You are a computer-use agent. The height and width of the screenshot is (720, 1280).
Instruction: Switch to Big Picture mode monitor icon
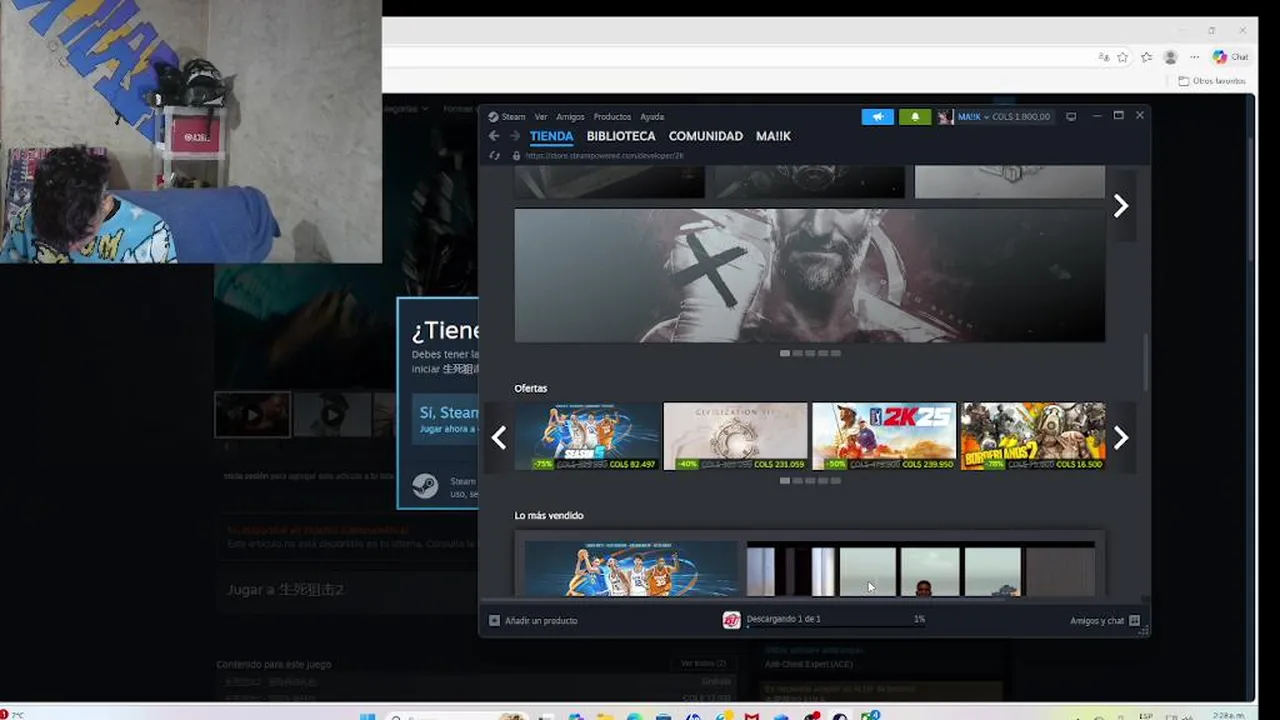pos(1071,117)
